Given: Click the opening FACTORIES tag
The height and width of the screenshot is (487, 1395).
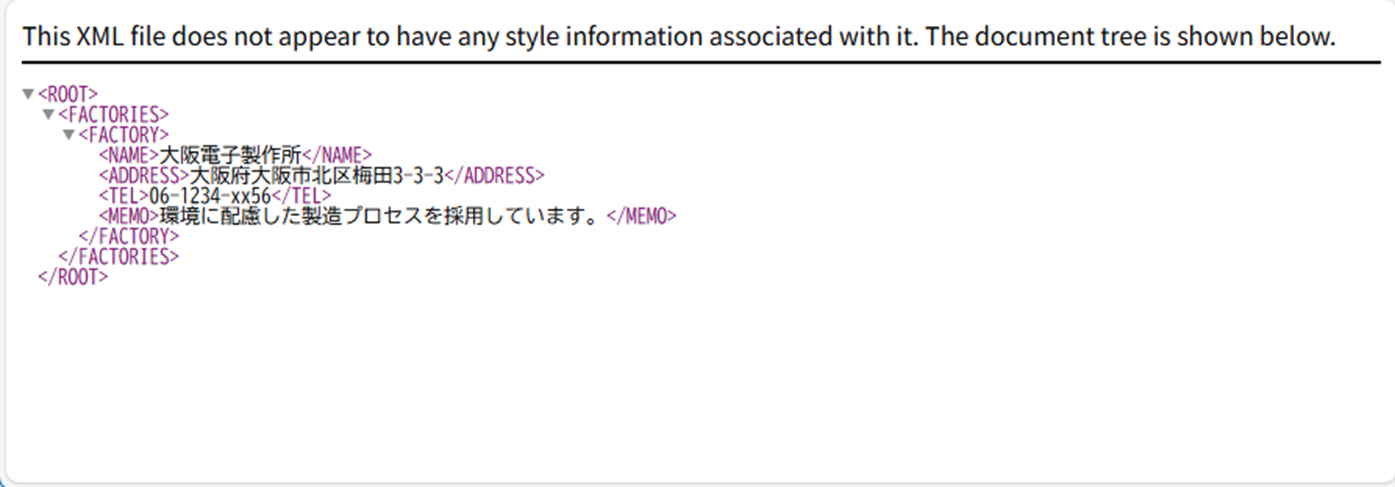Looking at the screenshot, I should tap(113, 114).
